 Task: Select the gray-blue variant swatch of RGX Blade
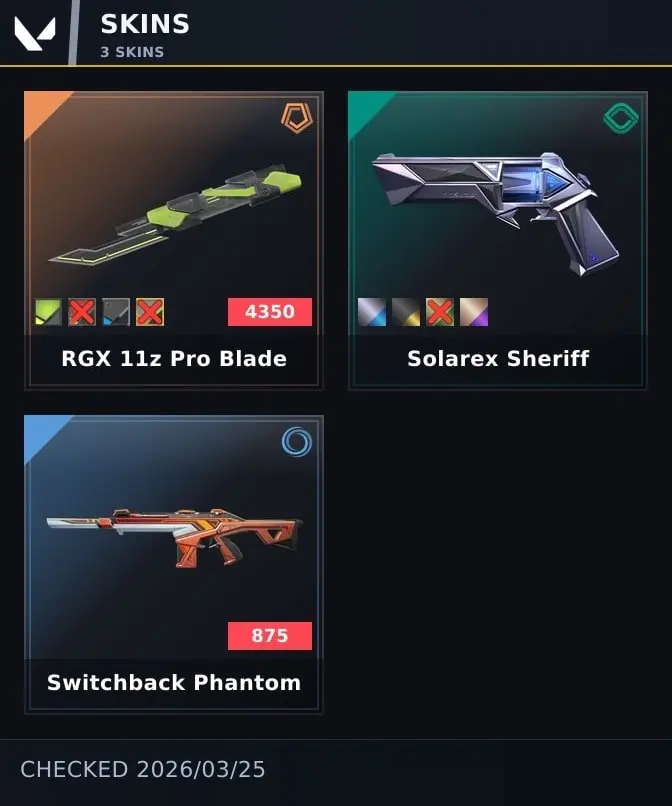(x=116, y=312)
